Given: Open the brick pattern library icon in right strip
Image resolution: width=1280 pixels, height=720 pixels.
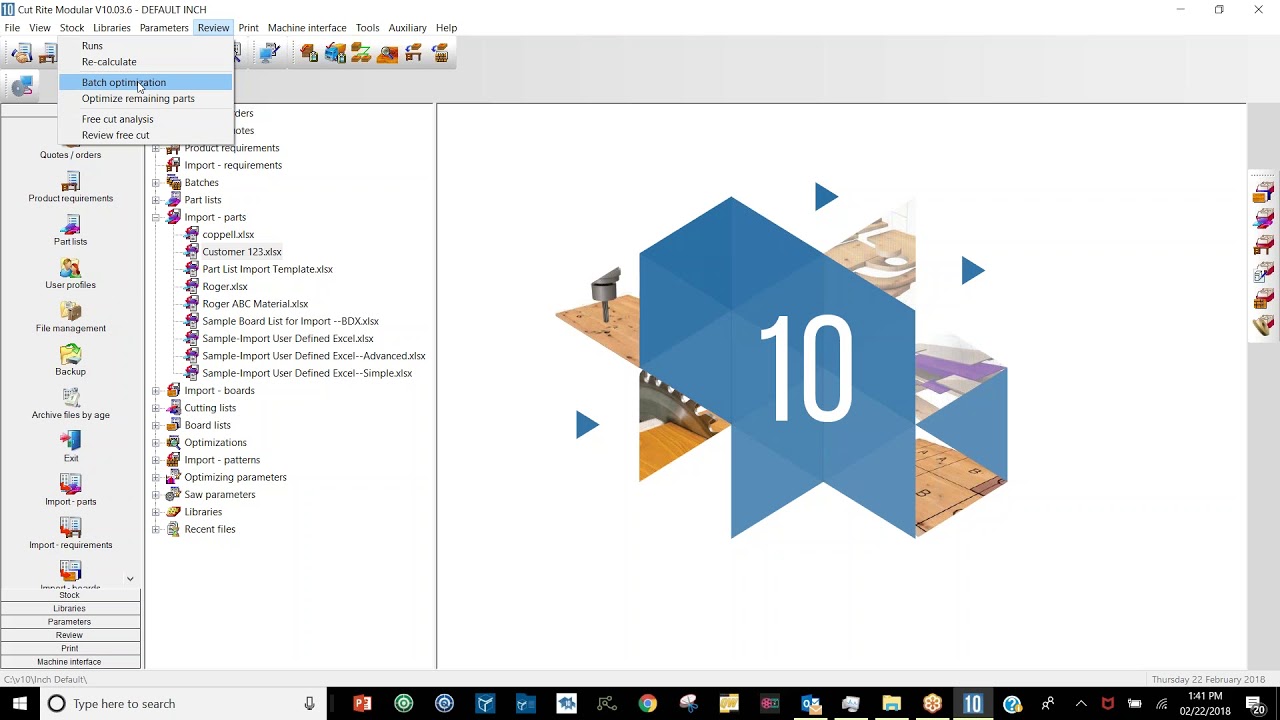Looking at the screenshot, I should tap(1264, 298).
